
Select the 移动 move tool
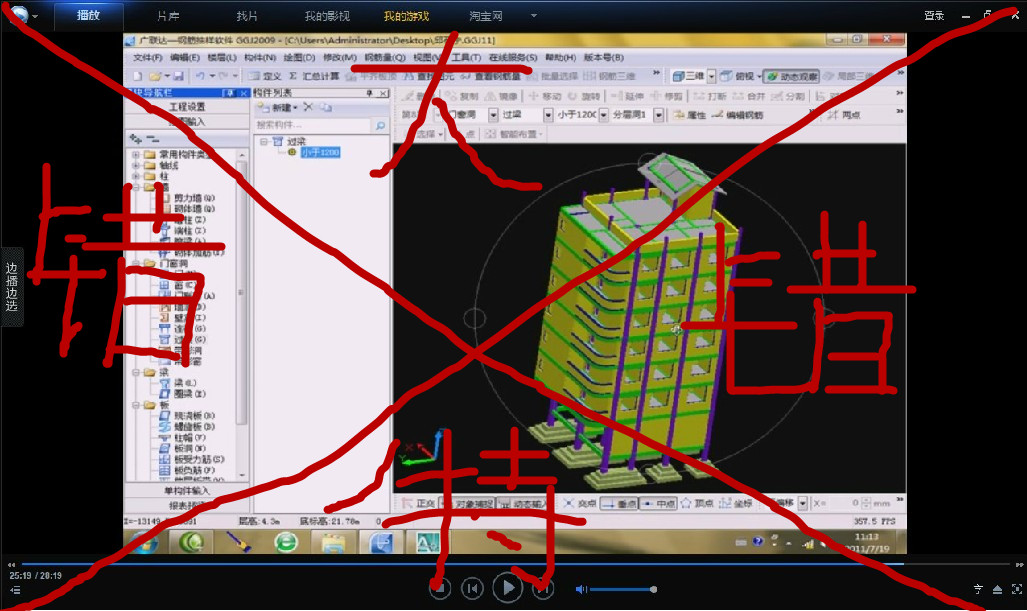pyautogui.click(x=545, y=96)
